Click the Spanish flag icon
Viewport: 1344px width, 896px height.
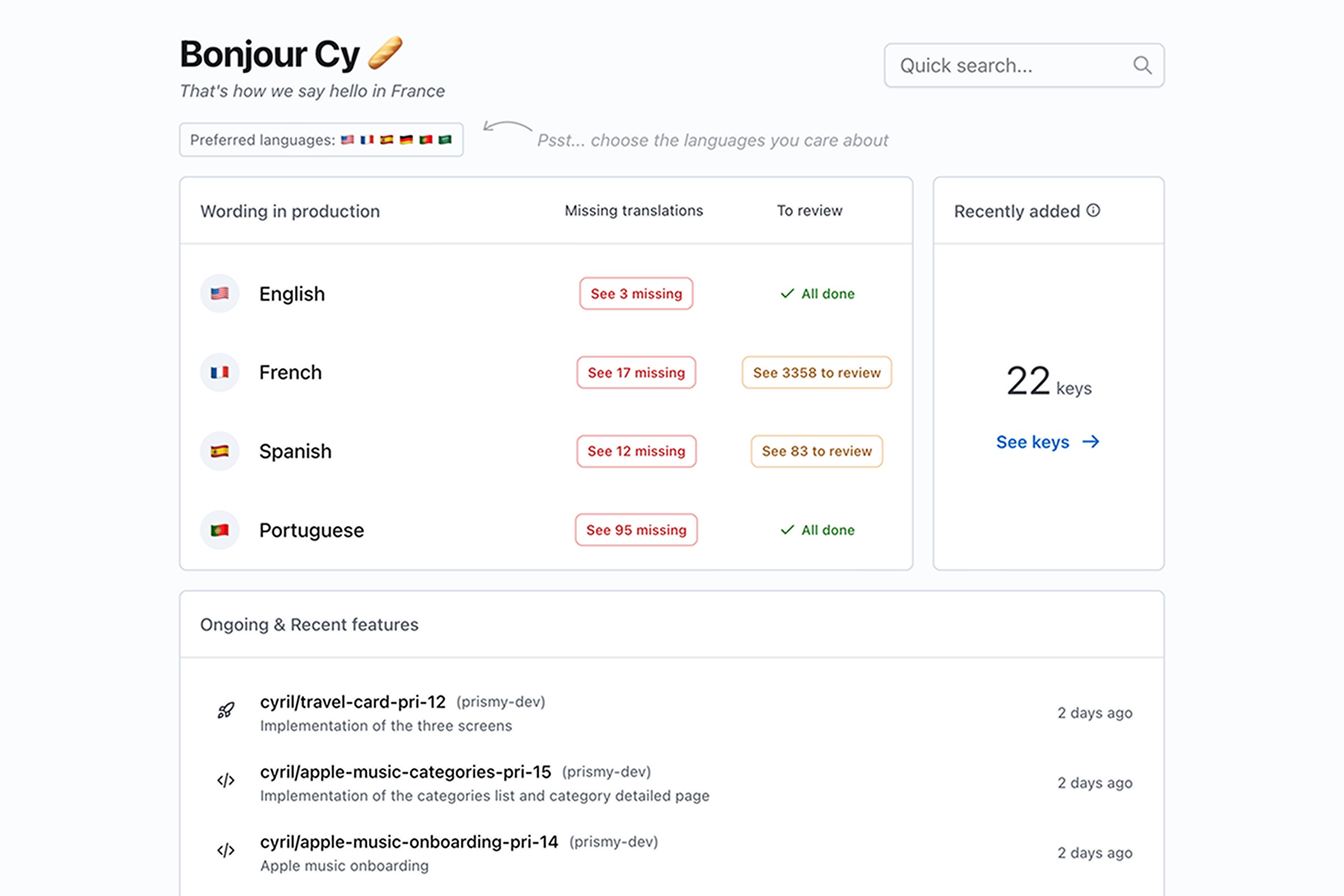220,451
